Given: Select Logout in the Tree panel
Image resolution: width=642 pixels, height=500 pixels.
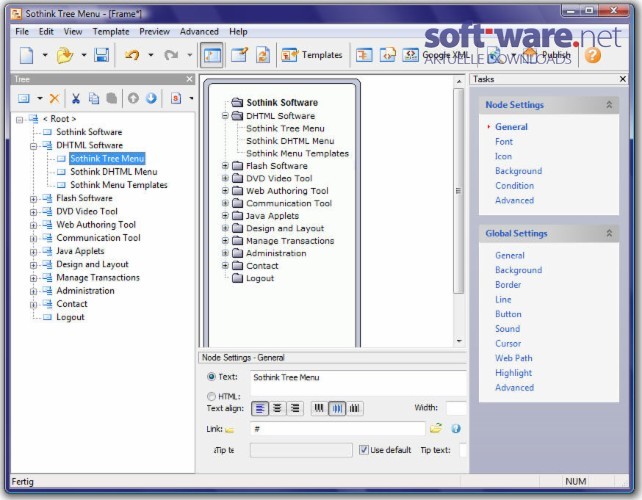Looking at the screenshot, I should pos(70,317).
